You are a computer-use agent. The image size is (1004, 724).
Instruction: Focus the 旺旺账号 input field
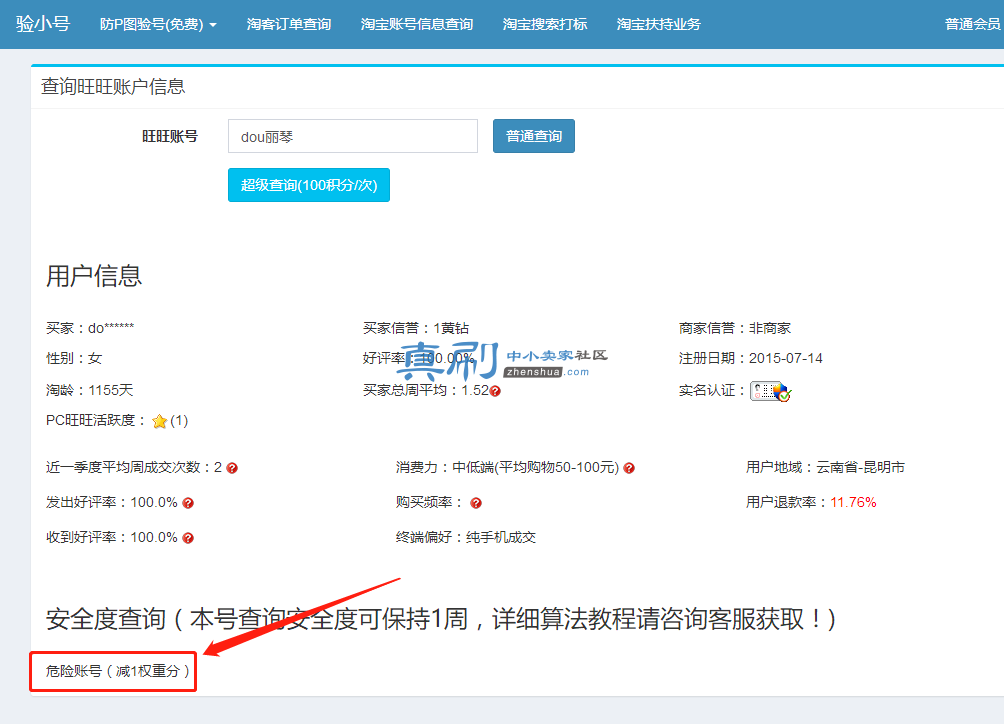[x=353, y=137]
